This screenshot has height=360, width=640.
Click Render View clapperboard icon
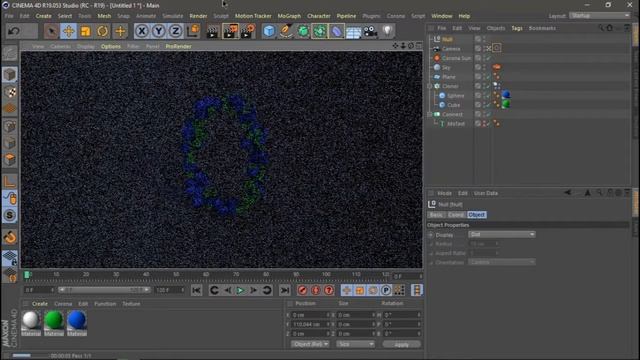[x=213, y=31]
